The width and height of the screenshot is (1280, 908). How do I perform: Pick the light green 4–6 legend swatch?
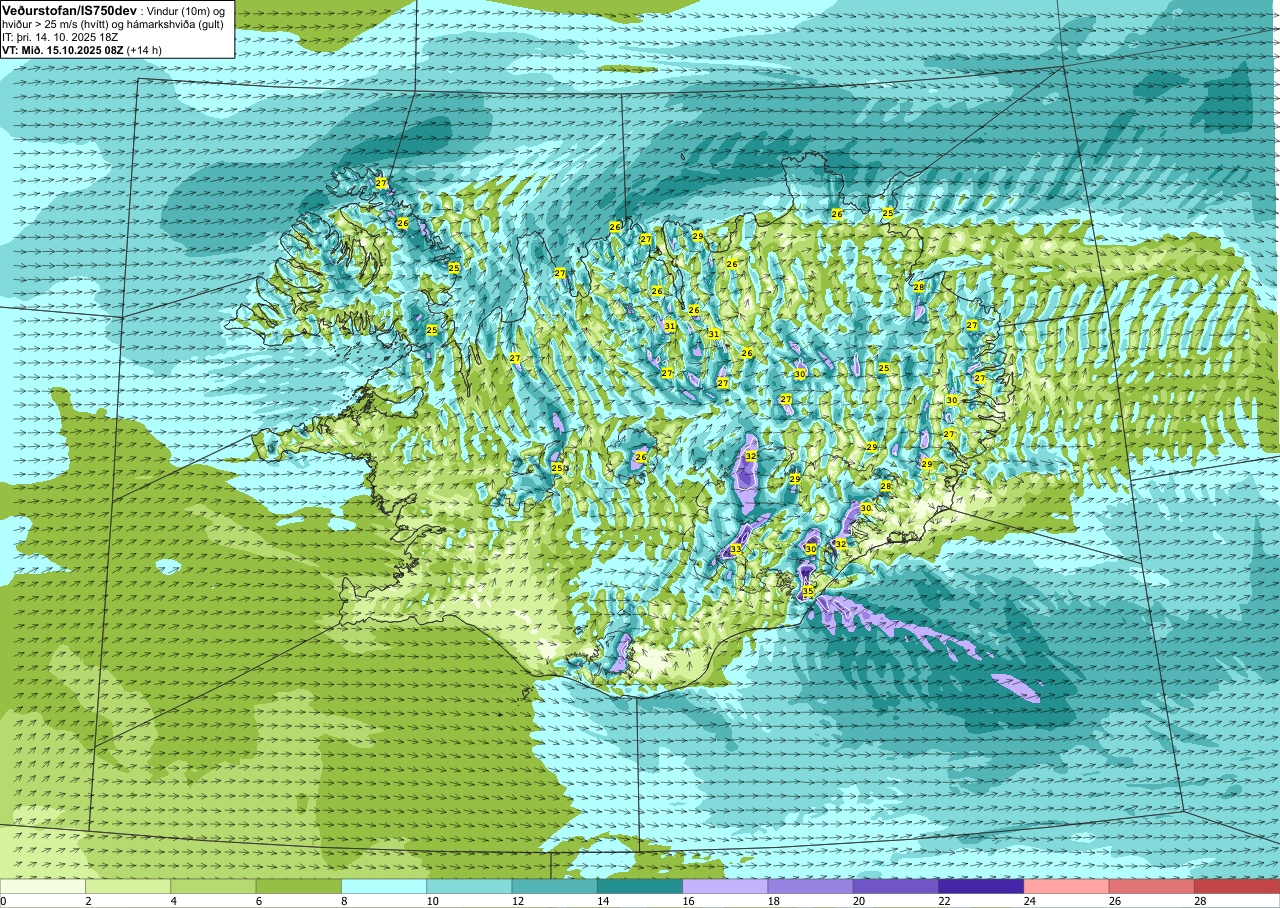coord(213,886)
